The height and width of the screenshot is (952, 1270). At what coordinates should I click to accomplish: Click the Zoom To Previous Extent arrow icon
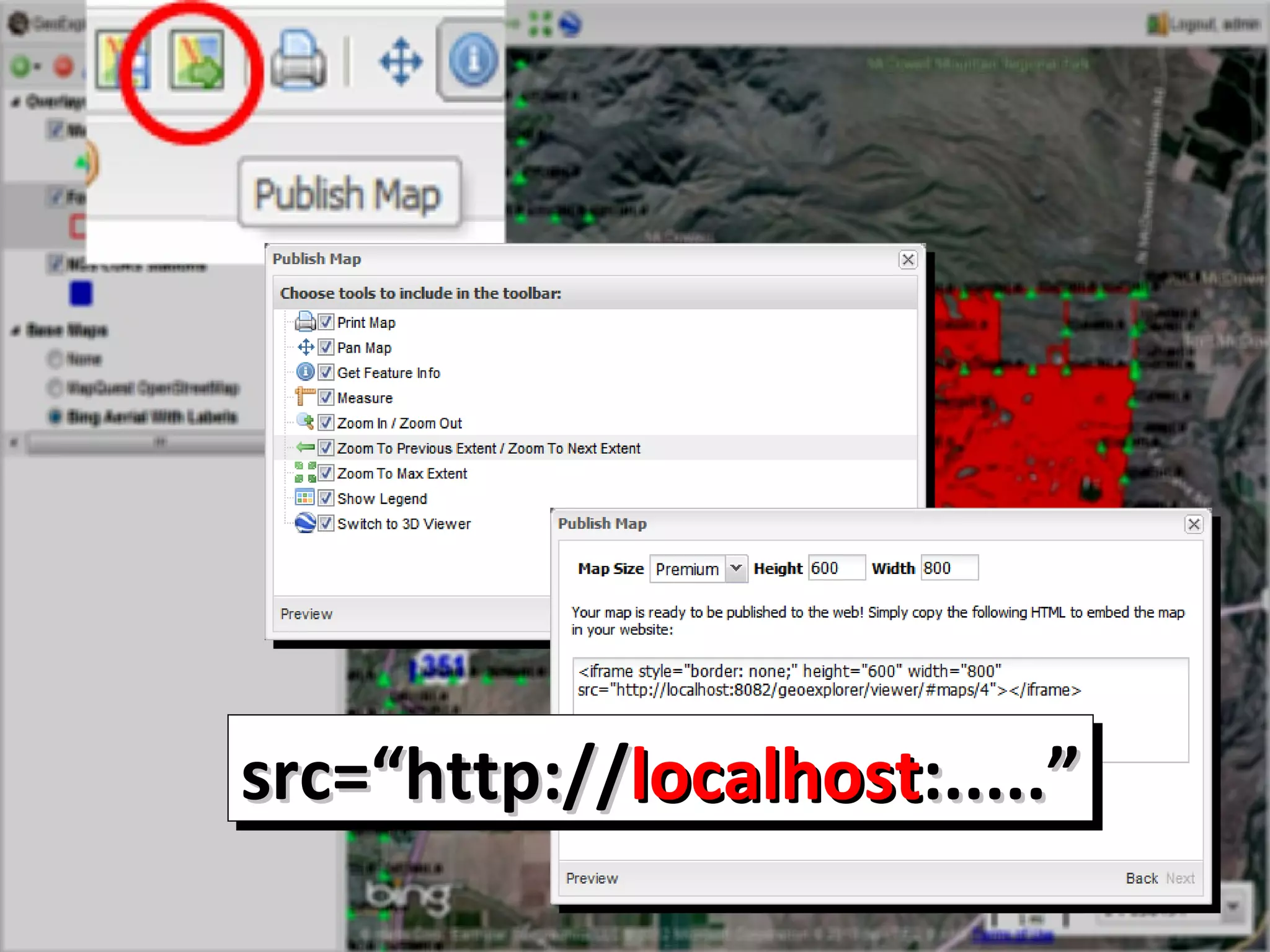coord(305,447)
